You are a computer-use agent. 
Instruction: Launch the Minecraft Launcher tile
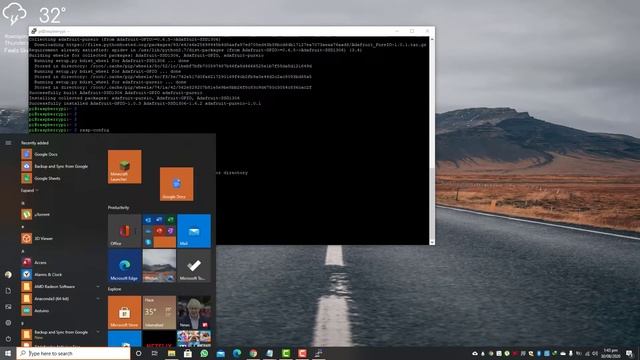[124, 167]
